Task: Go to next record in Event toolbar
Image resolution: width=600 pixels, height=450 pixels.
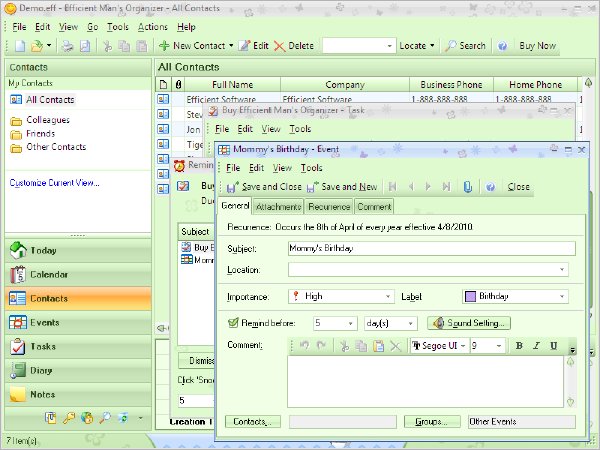Action: 428,187
